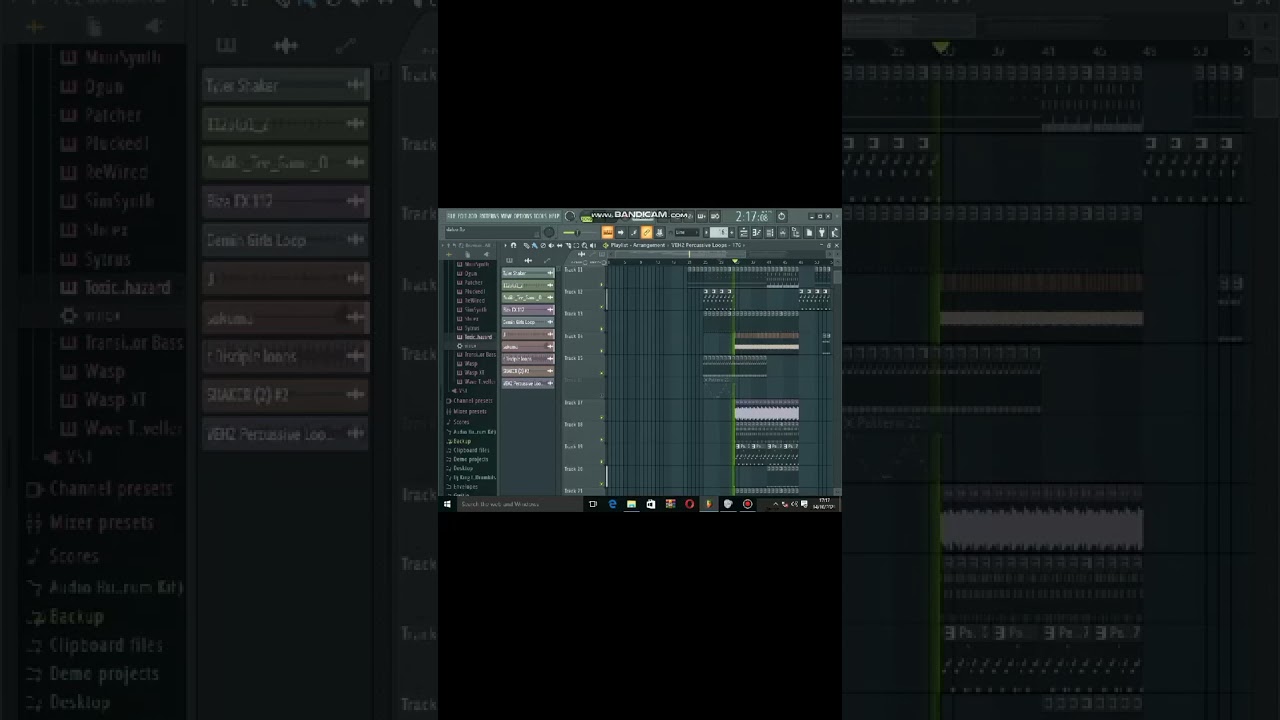
Task: Click the Search the web and Windows box
Action: (x=520, y=504)
